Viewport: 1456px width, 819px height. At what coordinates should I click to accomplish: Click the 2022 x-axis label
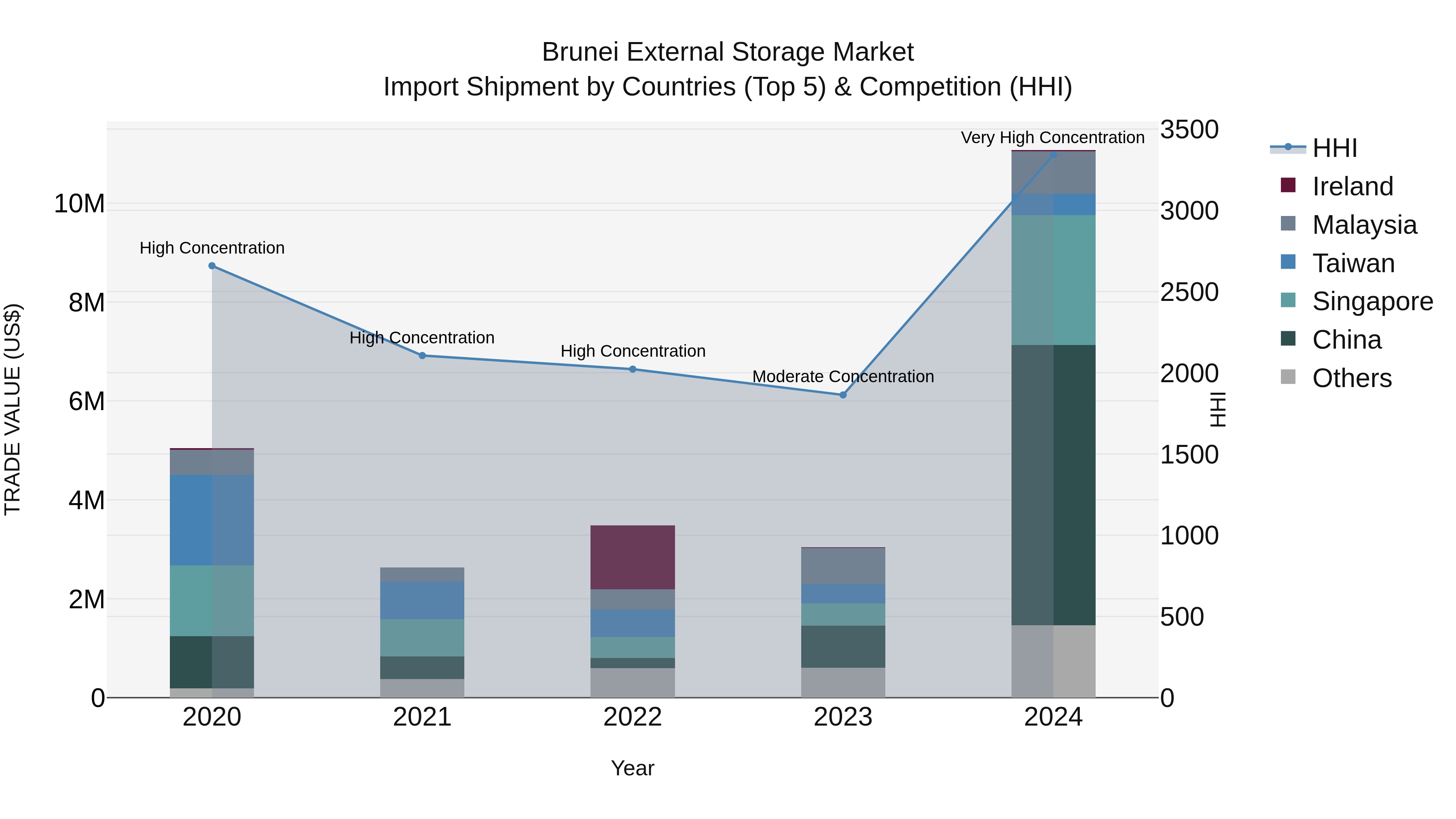tap(633, 717)
